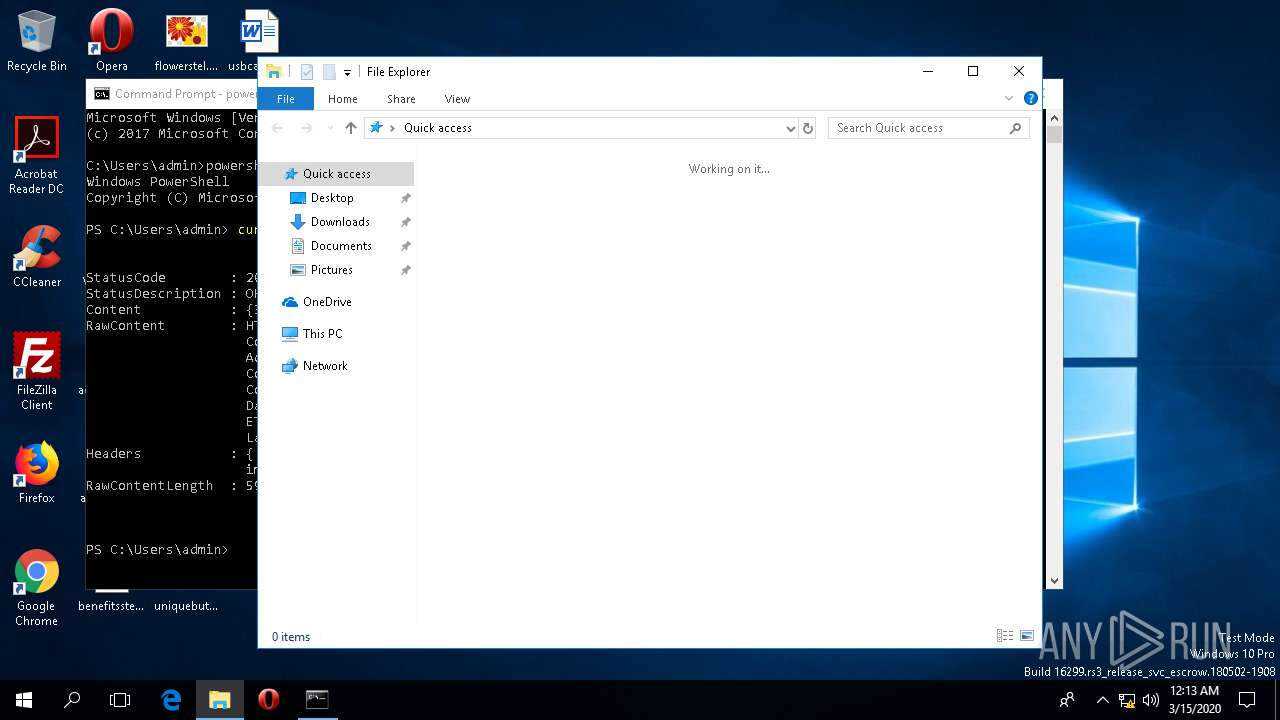Click the Forward navigation arrow
This screenshot has height=720, width=1280.
point(306,128)
